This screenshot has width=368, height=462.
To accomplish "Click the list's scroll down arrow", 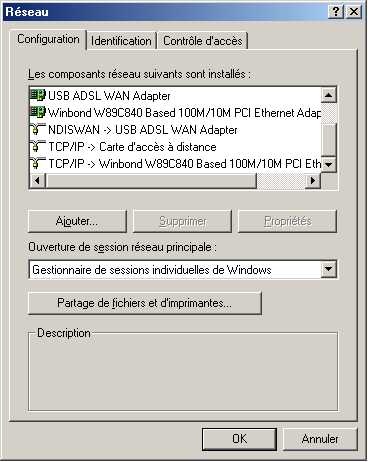I will (x=329, y=164).
